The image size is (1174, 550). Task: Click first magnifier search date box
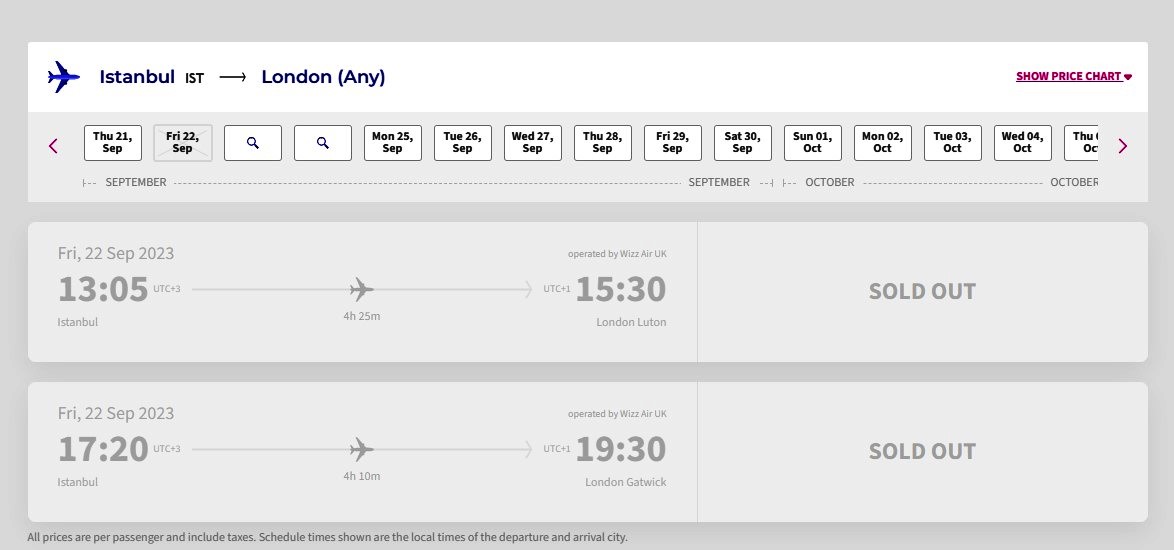(253, 143)
